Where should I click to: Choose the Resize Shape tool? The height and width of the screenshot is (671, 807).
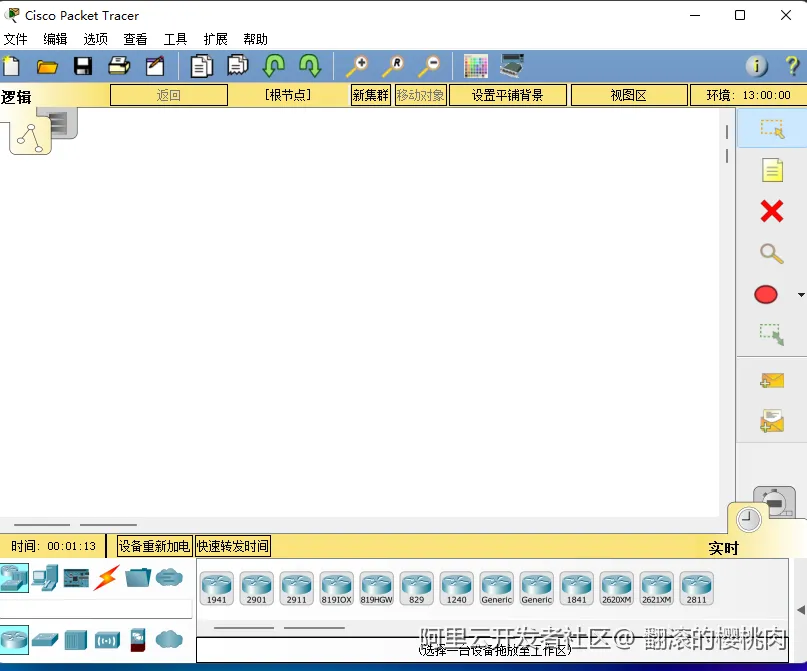(772, 334)
